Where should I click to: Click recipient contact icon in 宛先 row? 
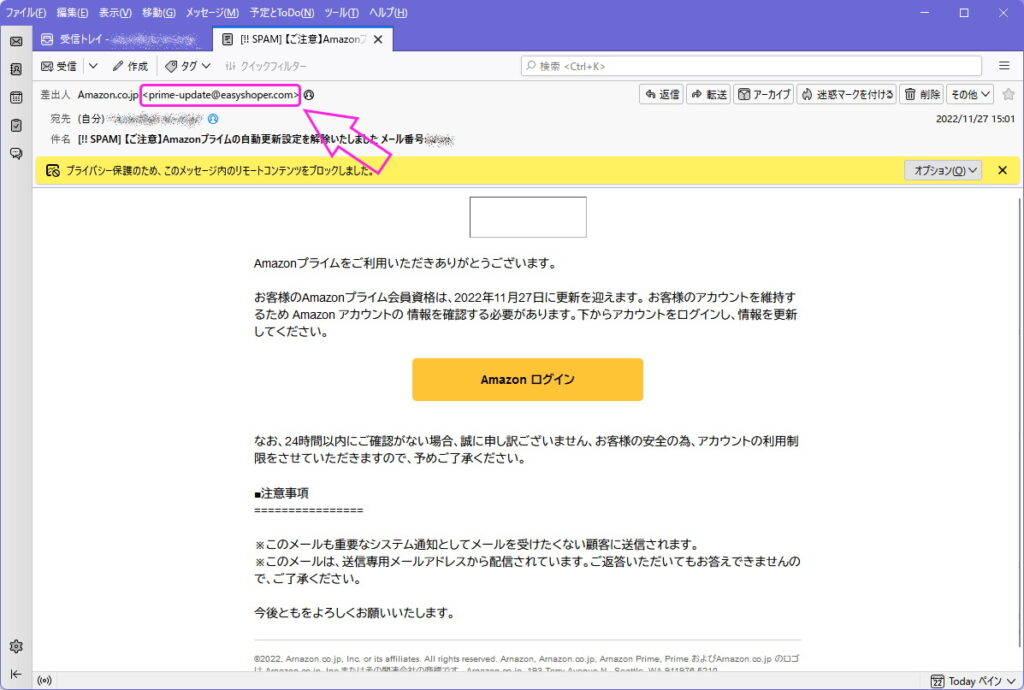(x=213, y=119)
